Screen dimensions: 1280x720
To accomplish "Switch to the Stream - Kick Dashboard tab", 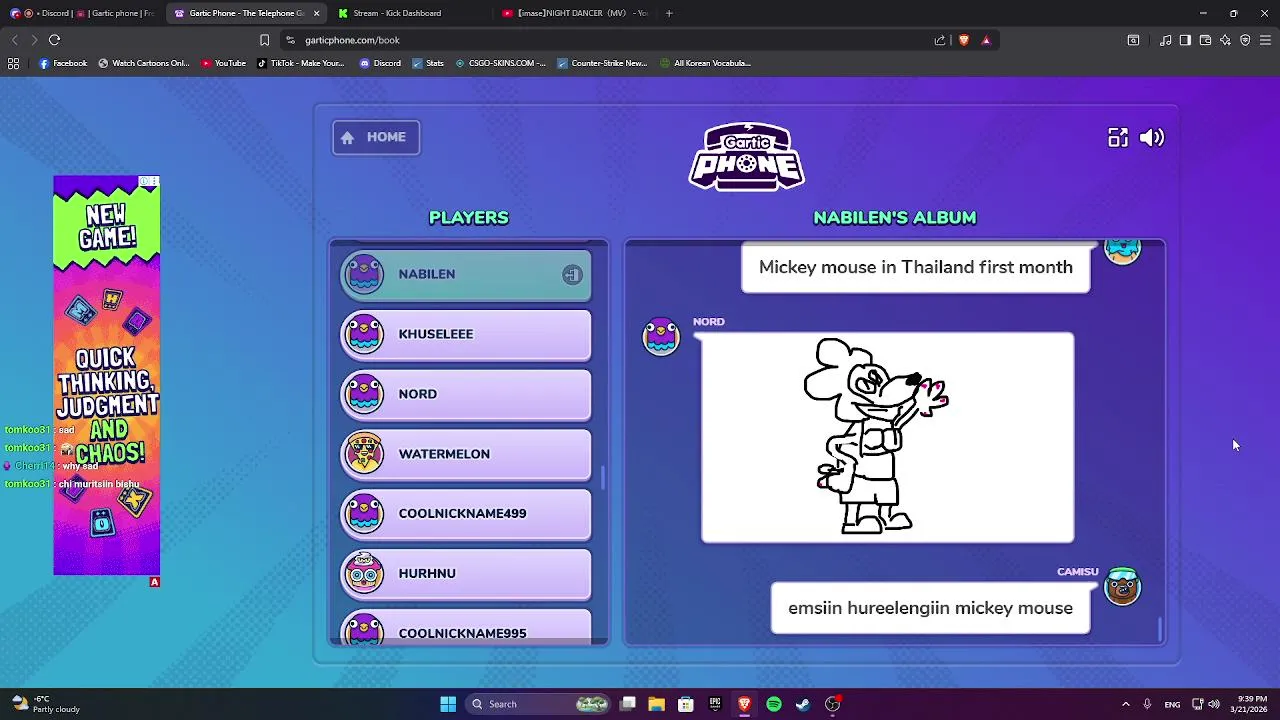I will 408,13.
